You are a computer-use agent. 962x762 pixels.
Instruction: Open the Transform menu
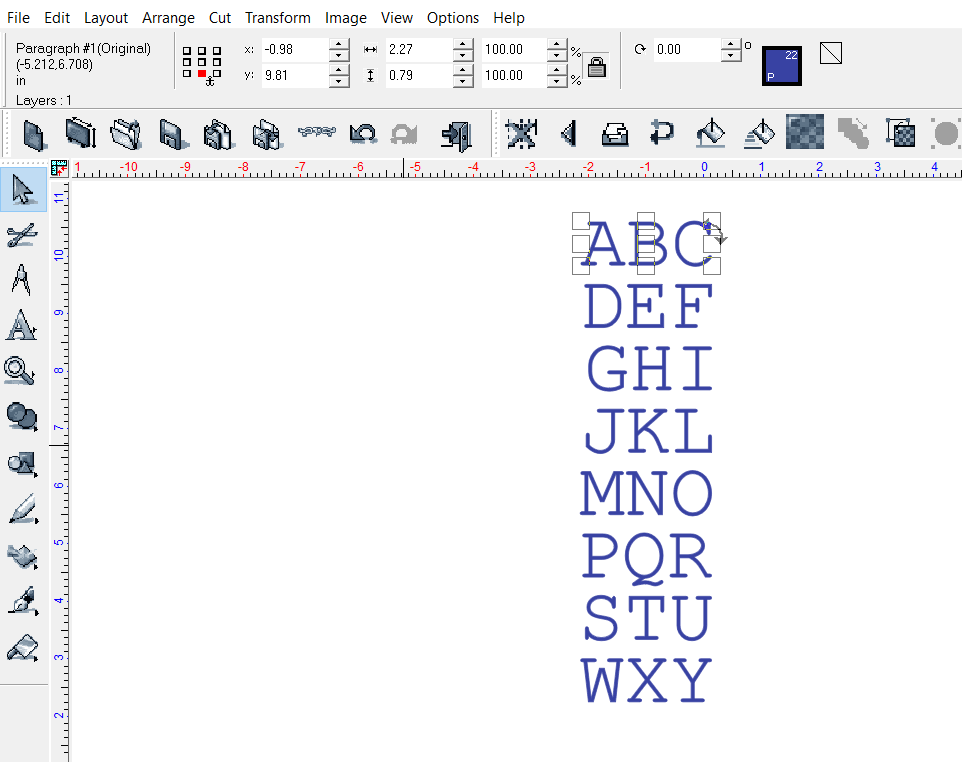(277, 18)
